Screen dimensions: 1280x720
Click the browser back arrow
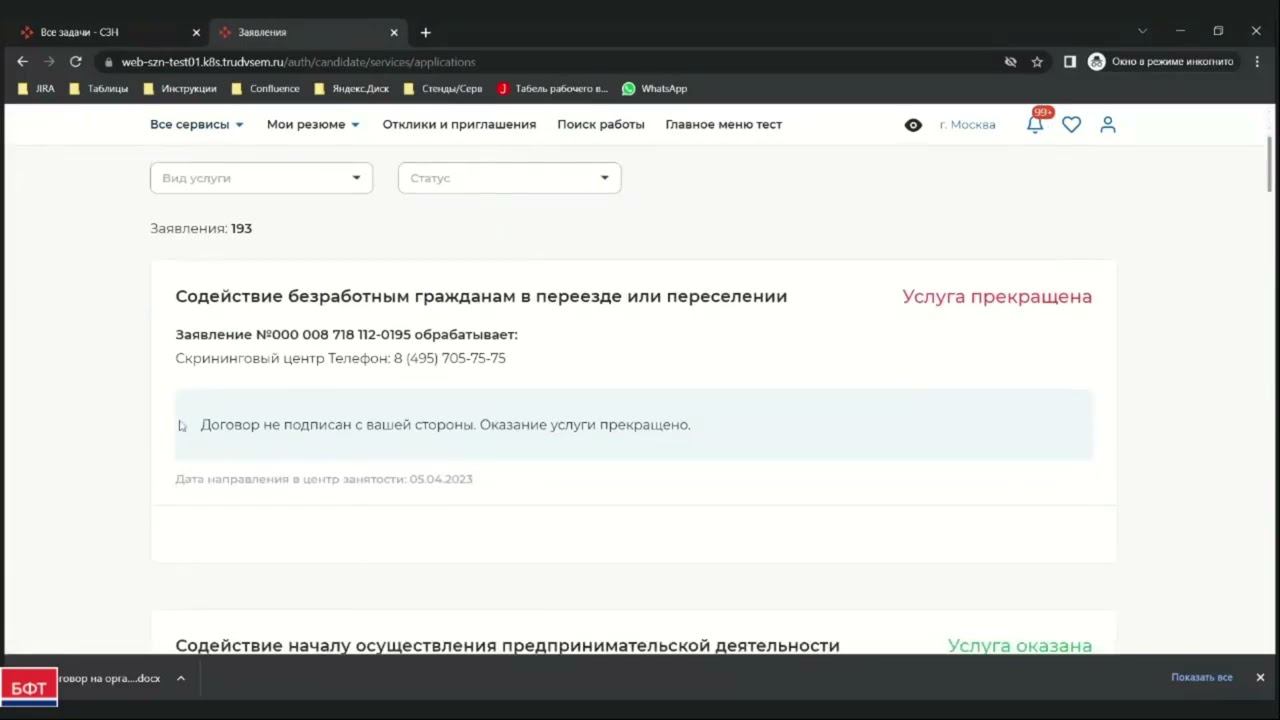23,61
